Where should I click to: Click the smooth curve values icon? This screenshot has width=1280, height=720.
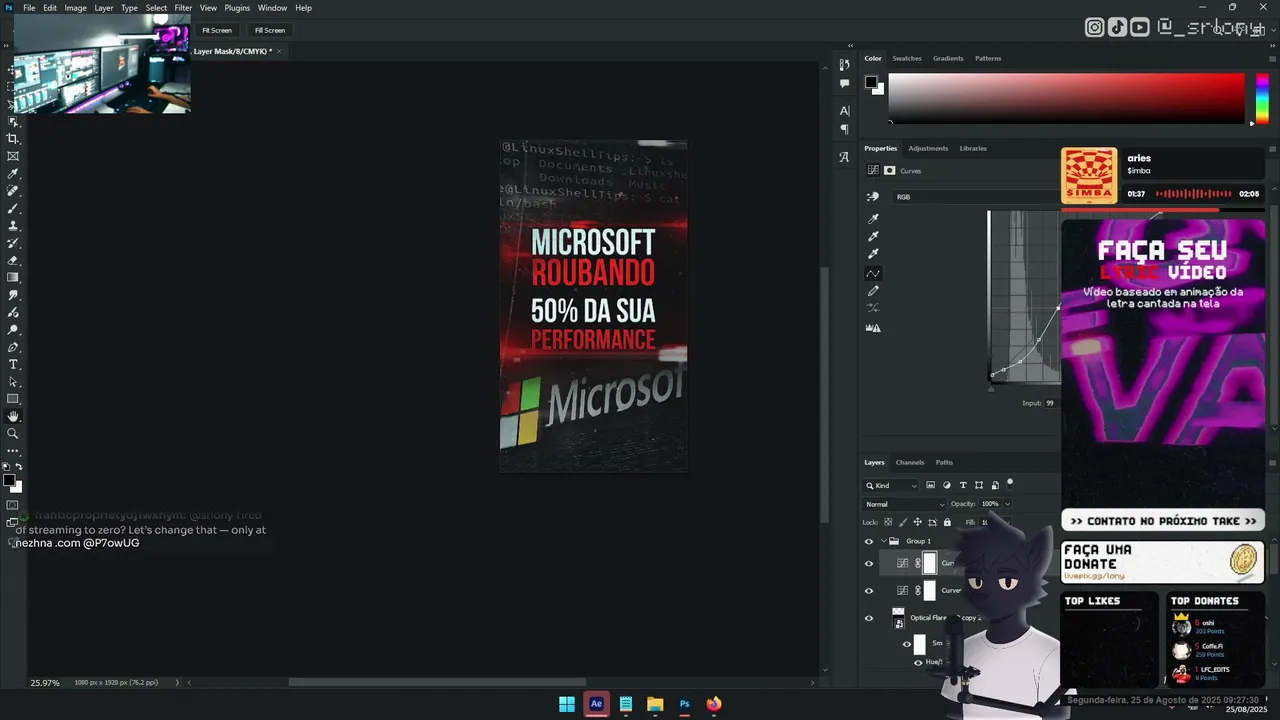(873, 308)
